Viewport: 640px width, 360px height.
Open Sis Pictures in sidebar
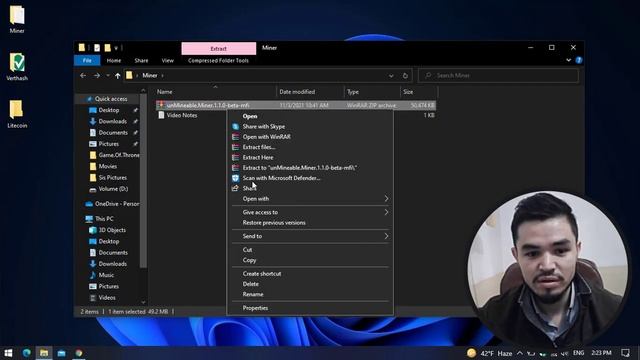coord(112,178)
